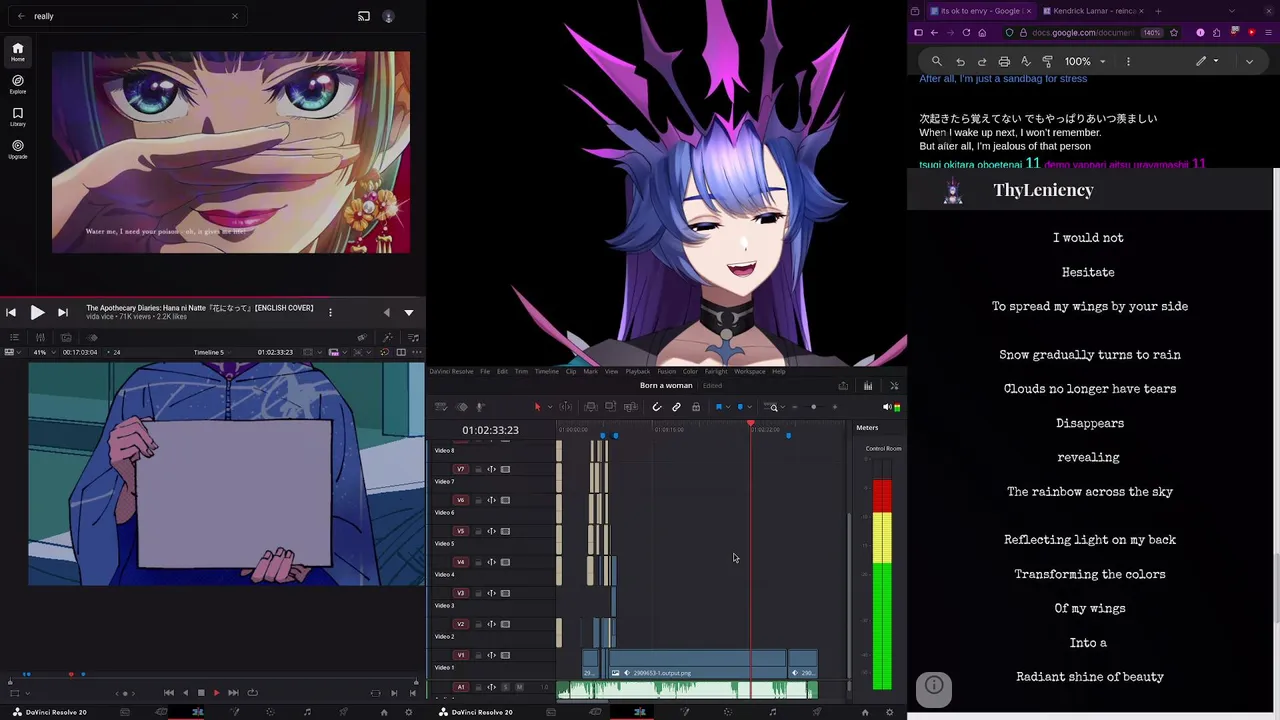Toggle the audio Mixer panel icon
1280x720 pixels.
(868, 386)
